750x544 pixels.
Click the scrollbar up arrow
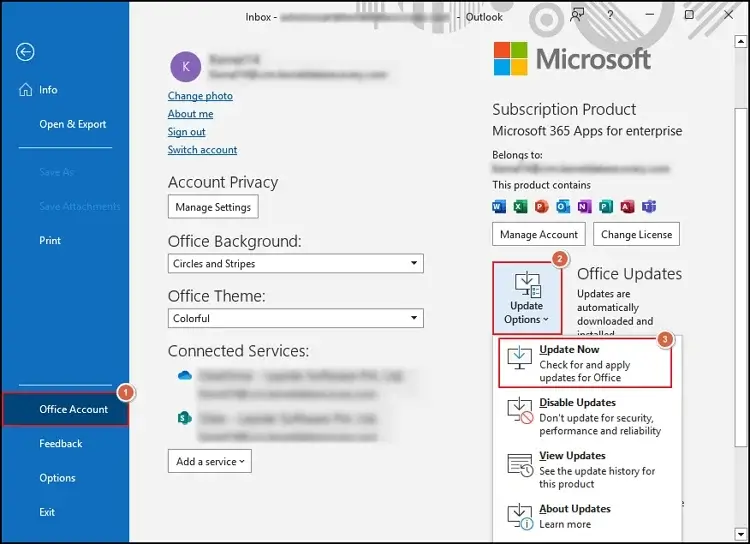(739, 42)
